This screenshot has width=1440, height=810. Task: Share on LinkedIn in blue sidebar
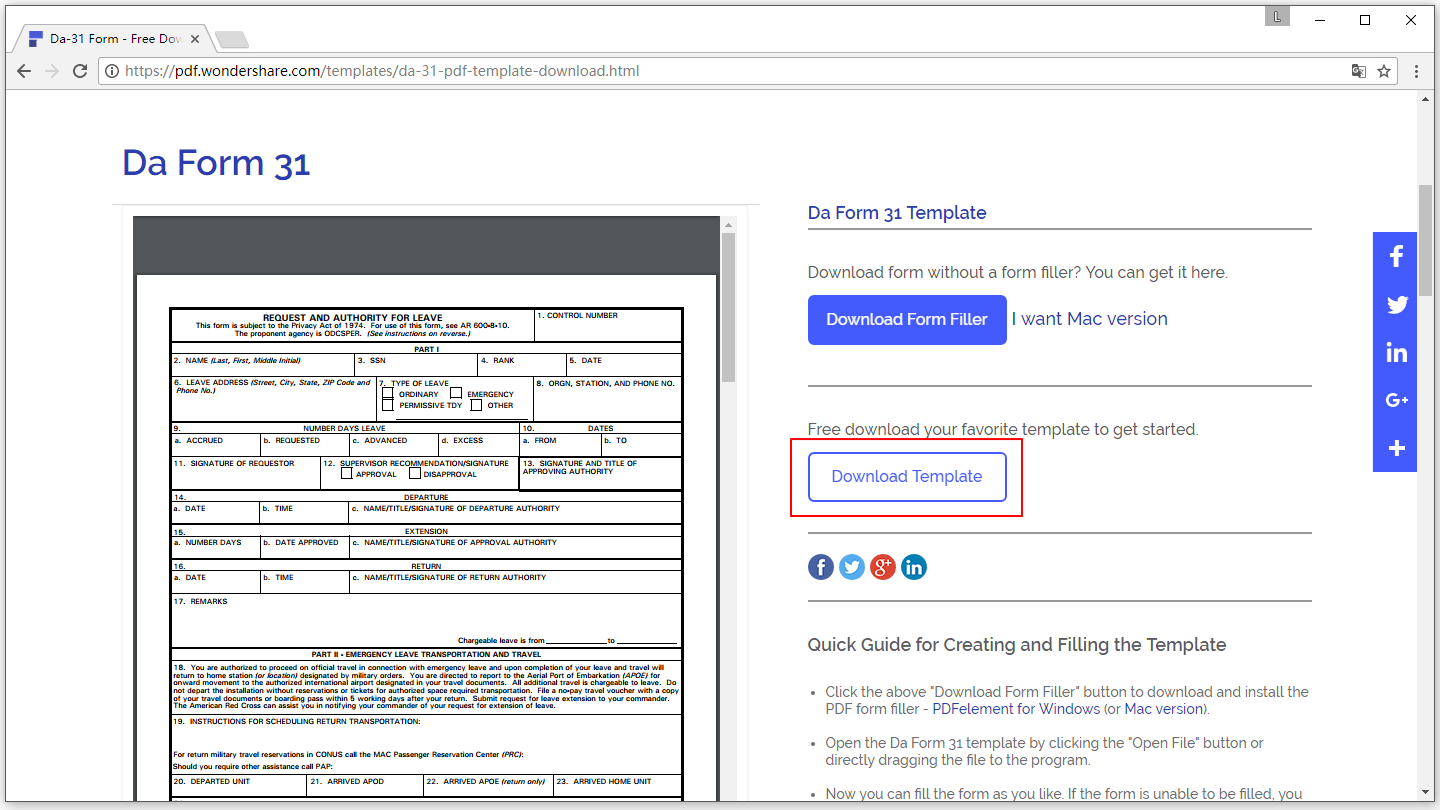pos(1396,352)
